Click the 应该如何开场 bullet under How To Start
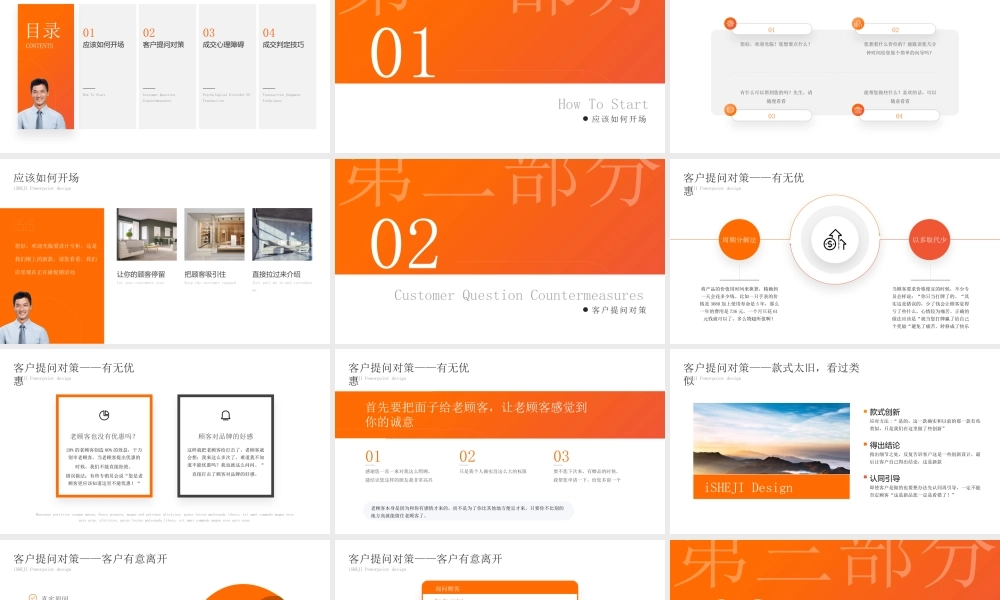1000x600 pixels. point(615,119)
